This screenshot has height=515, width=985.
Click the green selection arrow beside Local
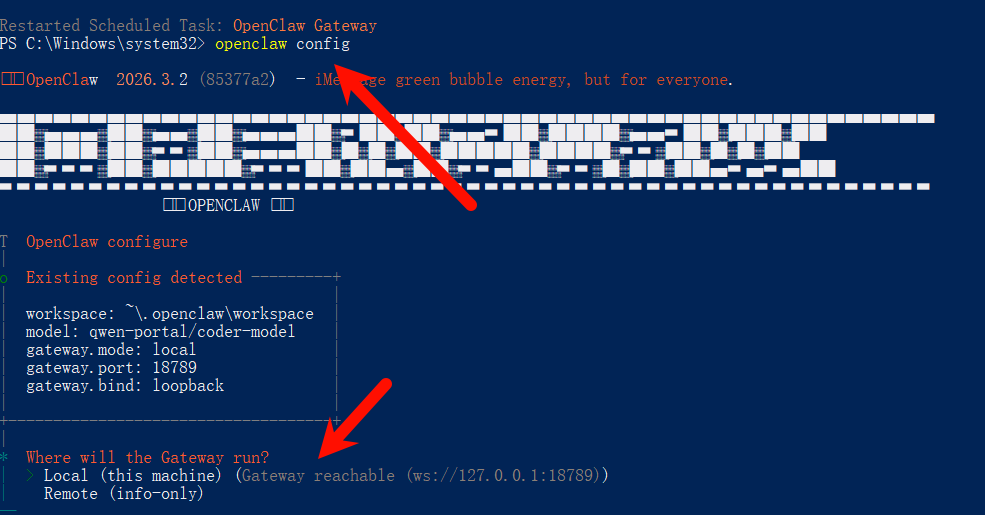click(x=30, y=475)
